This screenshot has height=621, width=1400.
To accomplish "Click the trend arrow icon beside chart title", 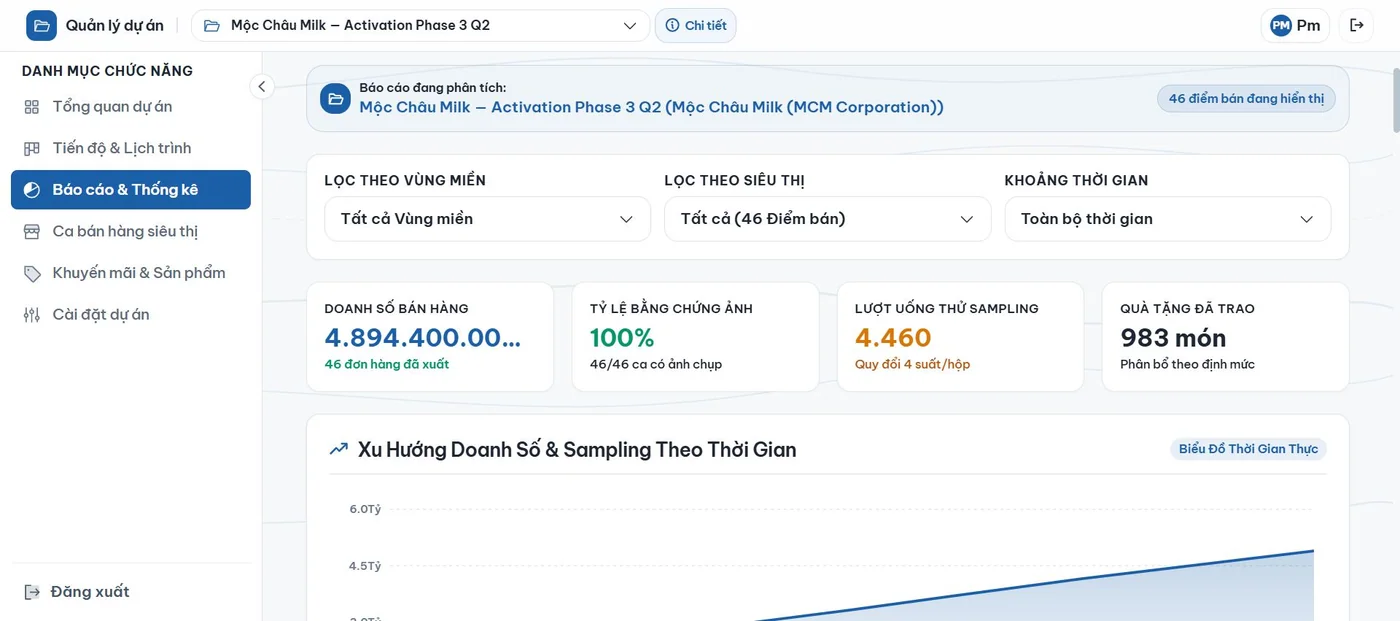I will coord(339,449).
